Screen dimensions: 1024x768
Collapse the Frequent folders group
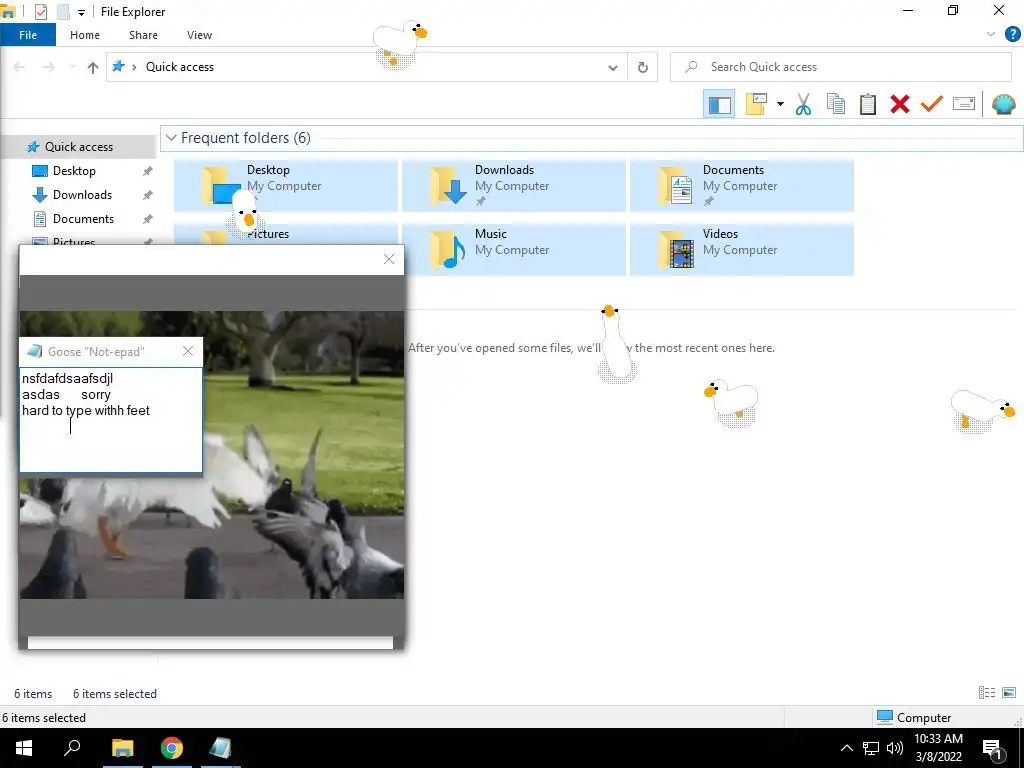pyautogui.click(x=171, y=138)
